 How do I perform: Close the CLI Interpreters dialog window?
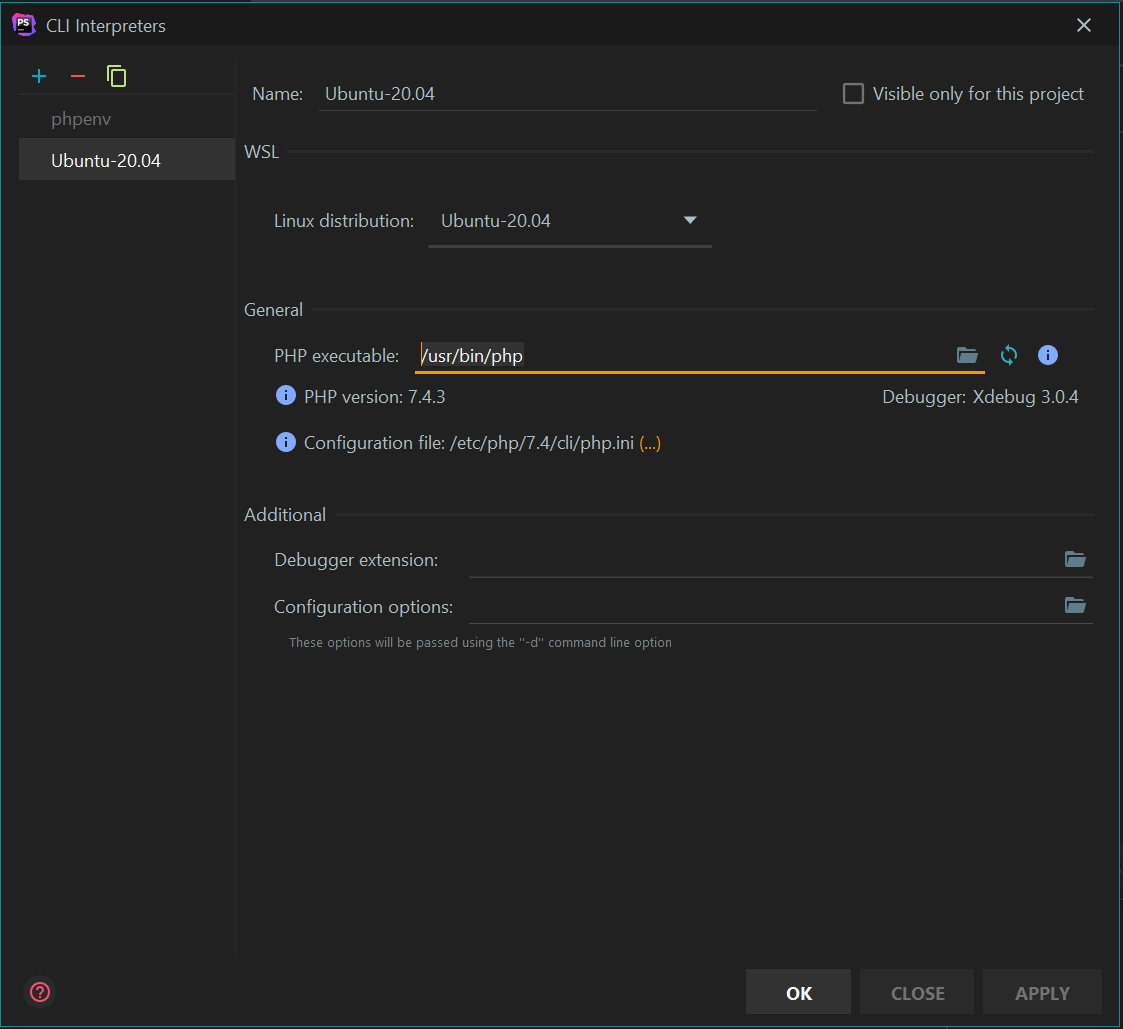tap(1084, 25)
